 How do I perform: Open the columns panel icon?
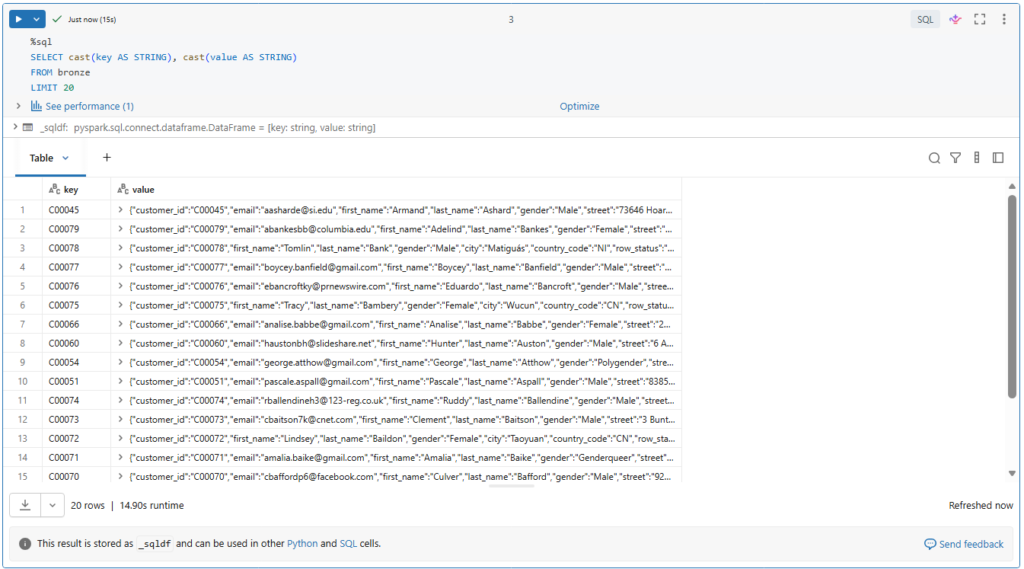click(977, 158)
